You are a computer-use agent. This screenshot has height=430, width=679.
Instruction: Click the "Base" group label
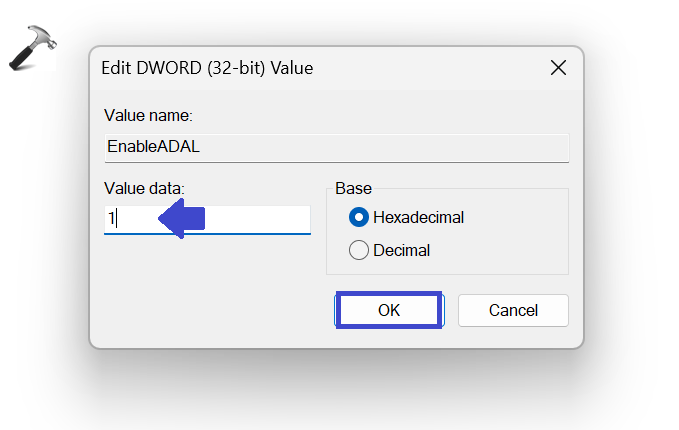tap(353, 188)
